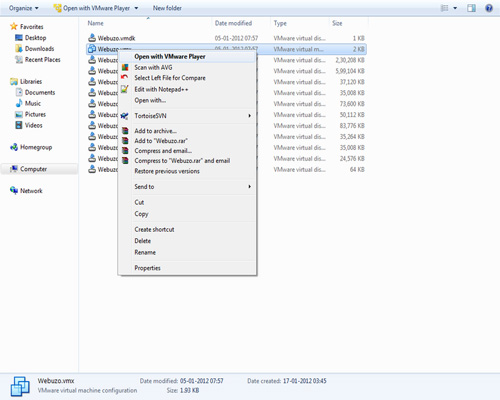This screenshot has width=500, height=400.
Task: Open Desktop in the navigation pane
Action: click(31, 38)
